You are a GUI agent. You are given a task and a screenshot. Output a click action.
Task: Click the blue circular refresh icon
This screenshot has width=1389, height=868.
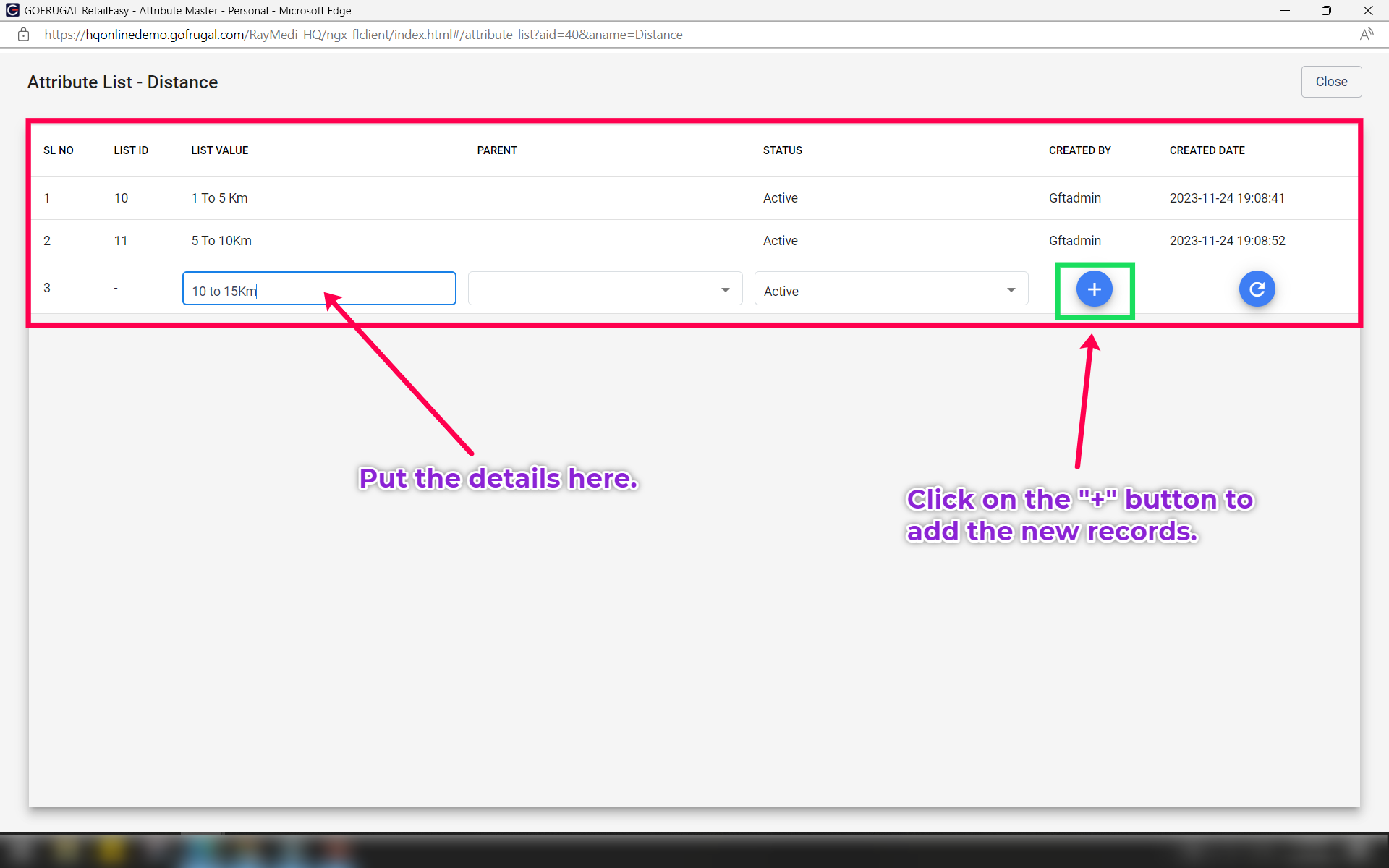[1257, 289]
